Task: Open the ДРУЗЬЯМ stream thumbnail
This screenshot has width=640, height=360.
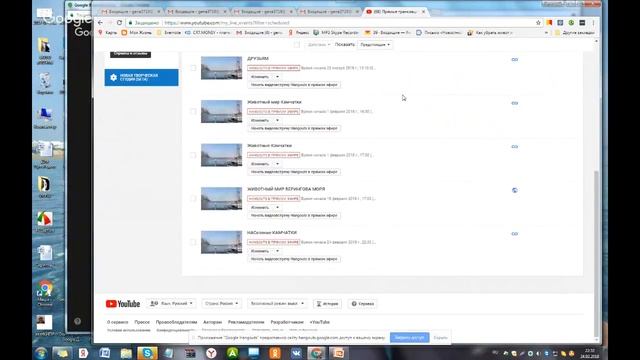Action: point(221,68)
